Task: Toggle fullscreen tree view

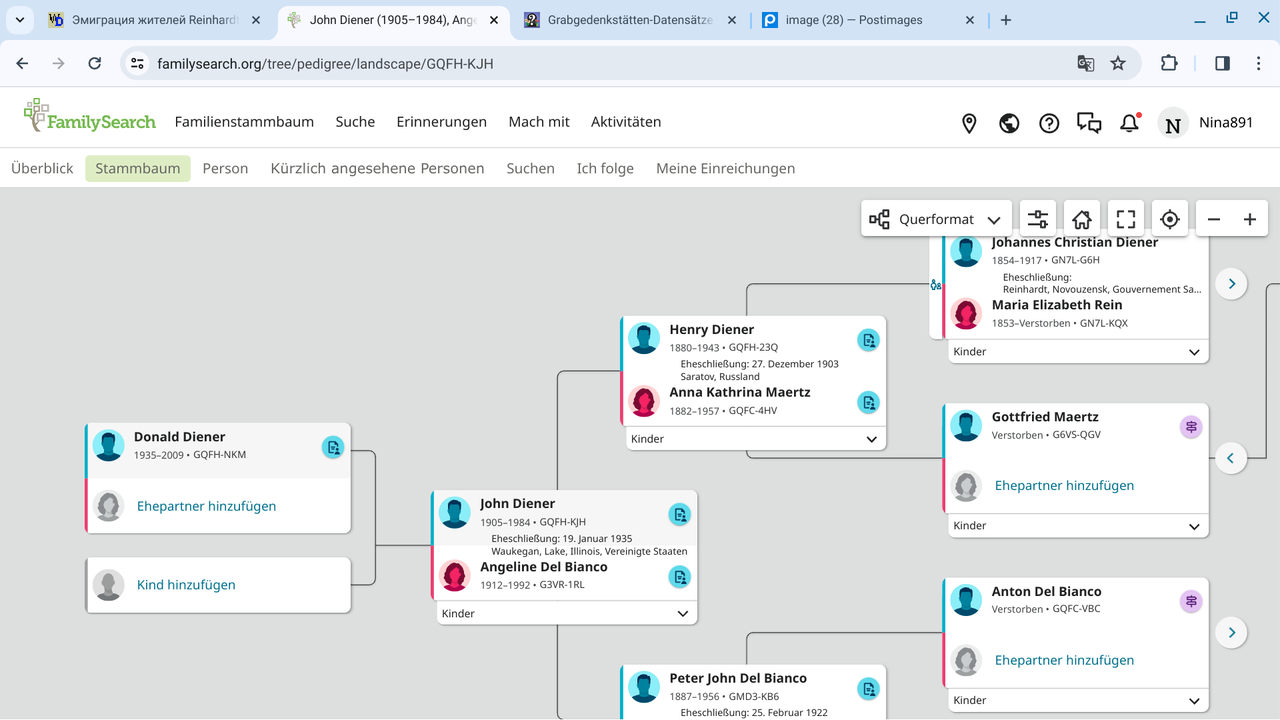Action: tap(1126, 219)
